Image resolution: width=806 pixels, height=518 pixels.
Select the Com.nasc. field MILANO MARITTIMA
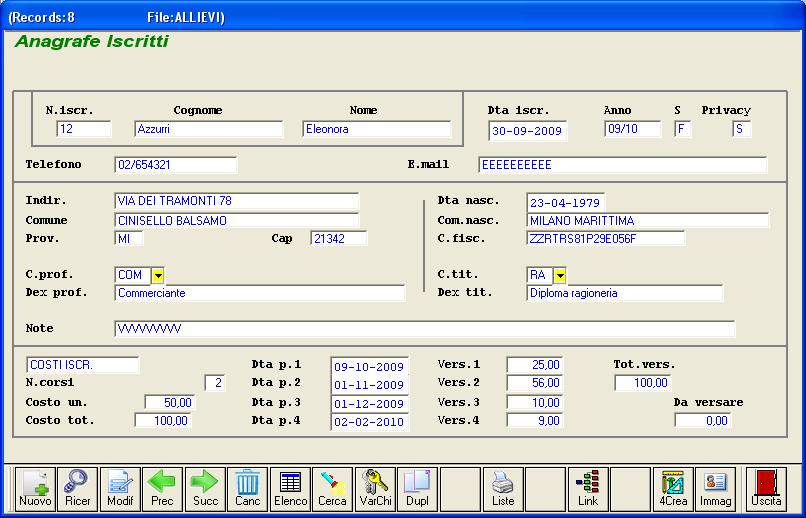click(648, 220)
